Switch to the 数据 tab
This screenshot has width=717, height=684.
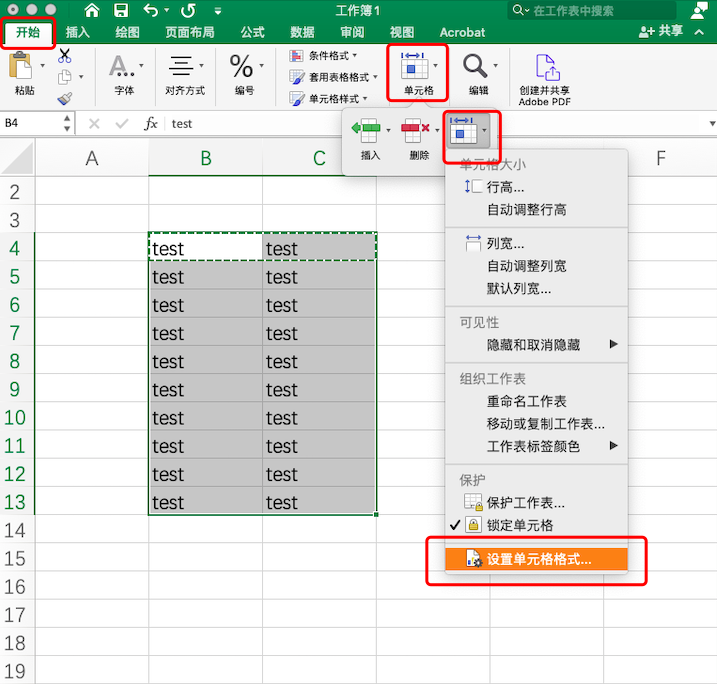(x=302, y=32)
